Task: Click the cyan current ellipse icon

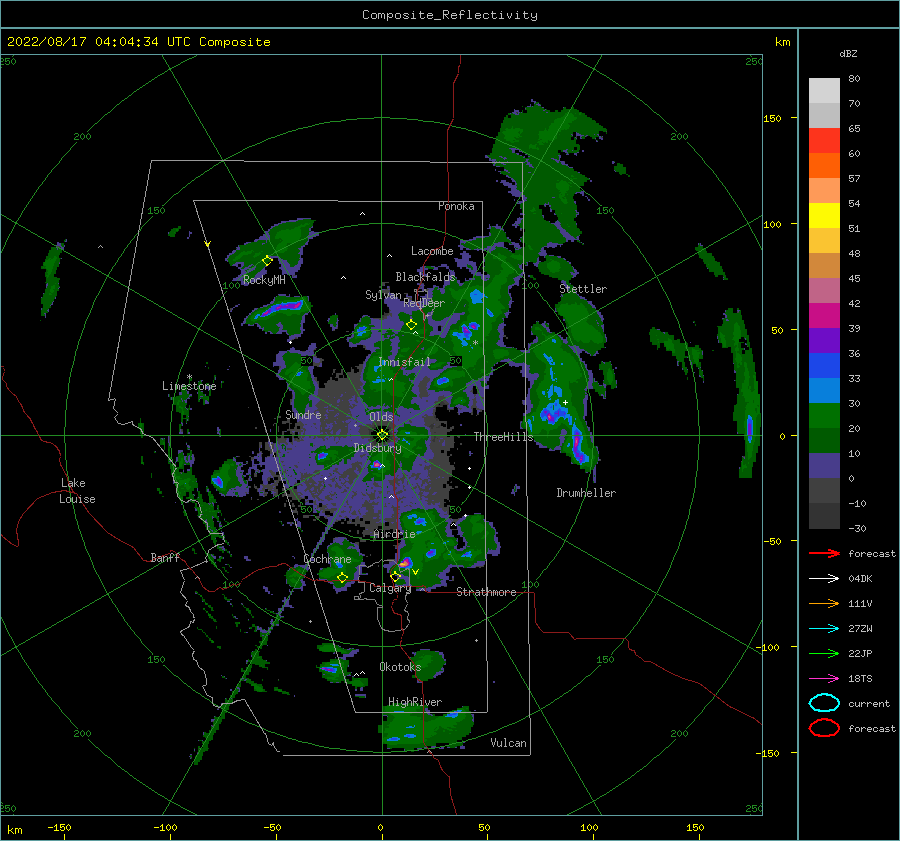Action: tap(824, 703)
